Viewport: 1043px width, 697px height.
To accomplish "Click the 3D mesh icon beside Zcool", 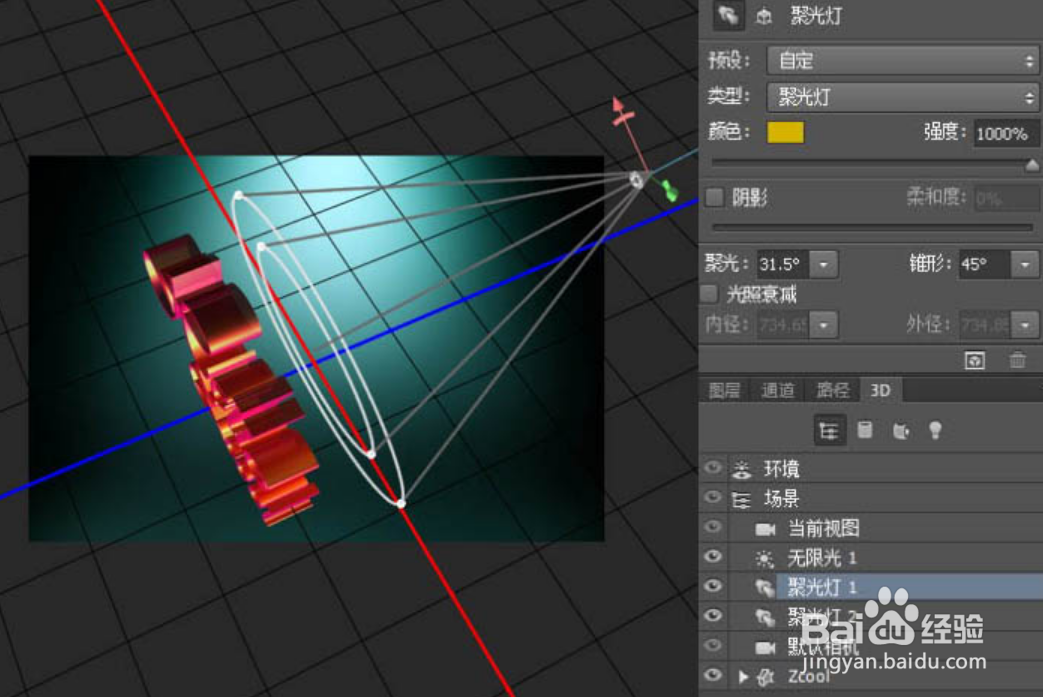I will click(x=765, y=677).
